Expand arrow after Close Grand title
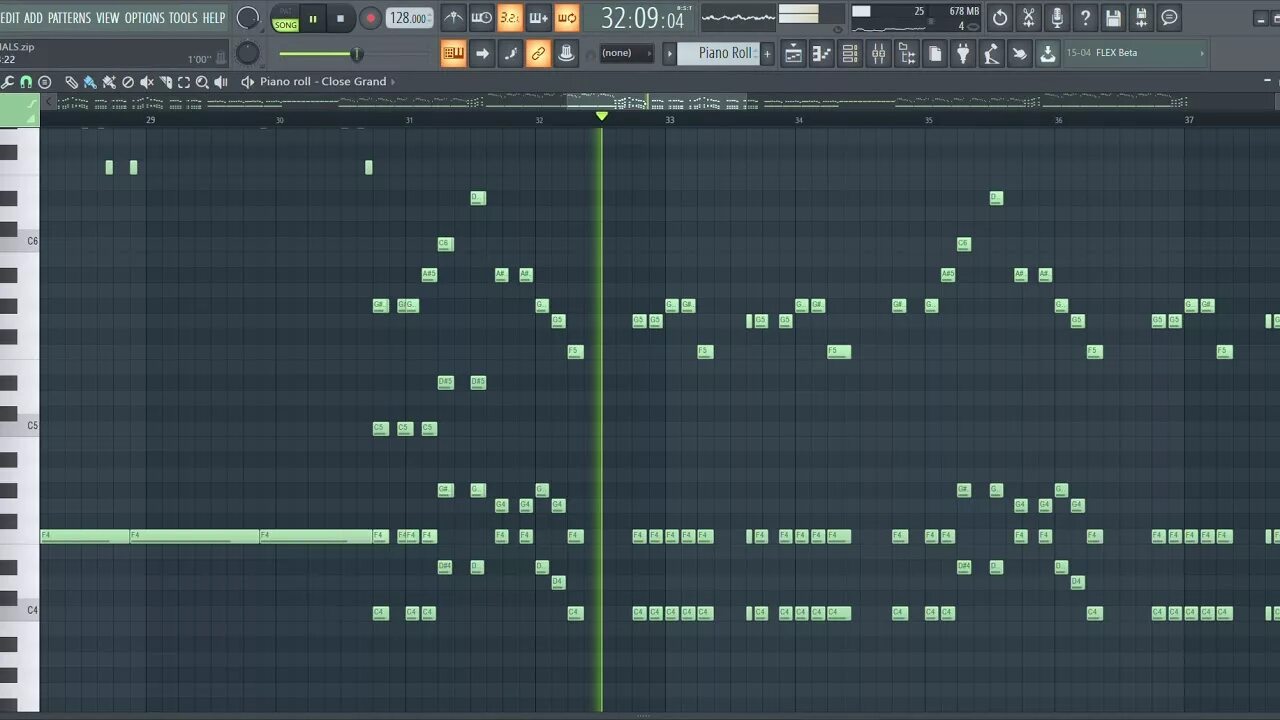Image resolution: width=1280 pixels, height=720 pixels. [x=393, y=82]
